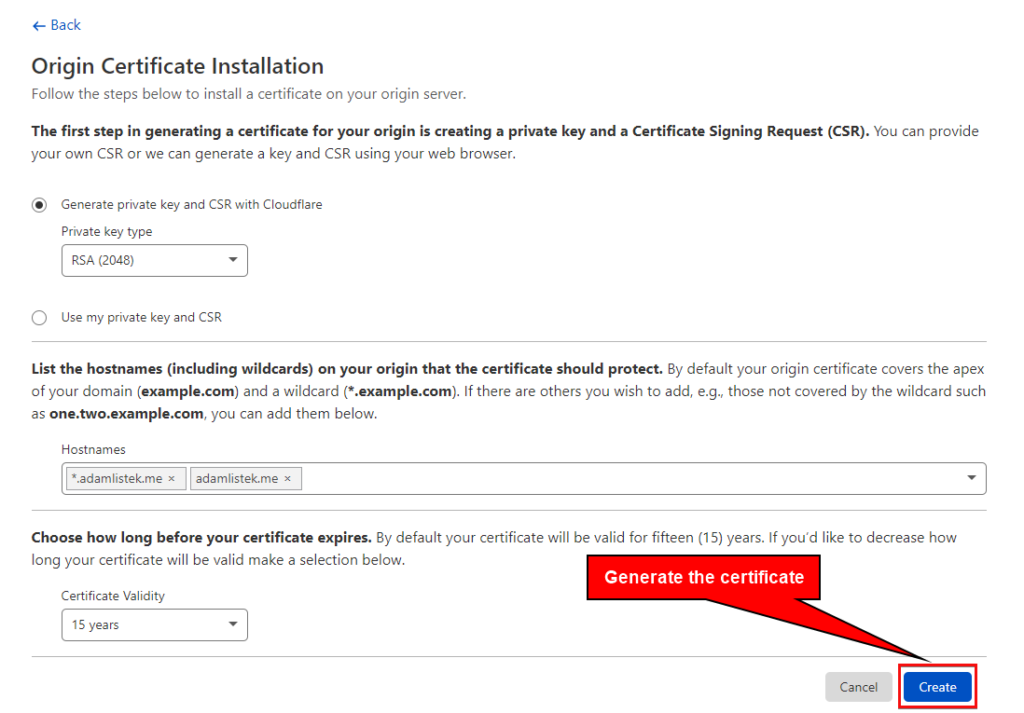This screenshot has height=713, width=1024.
Task: Click the Hostnames field dropdown arrow
Action: [970, 478]
